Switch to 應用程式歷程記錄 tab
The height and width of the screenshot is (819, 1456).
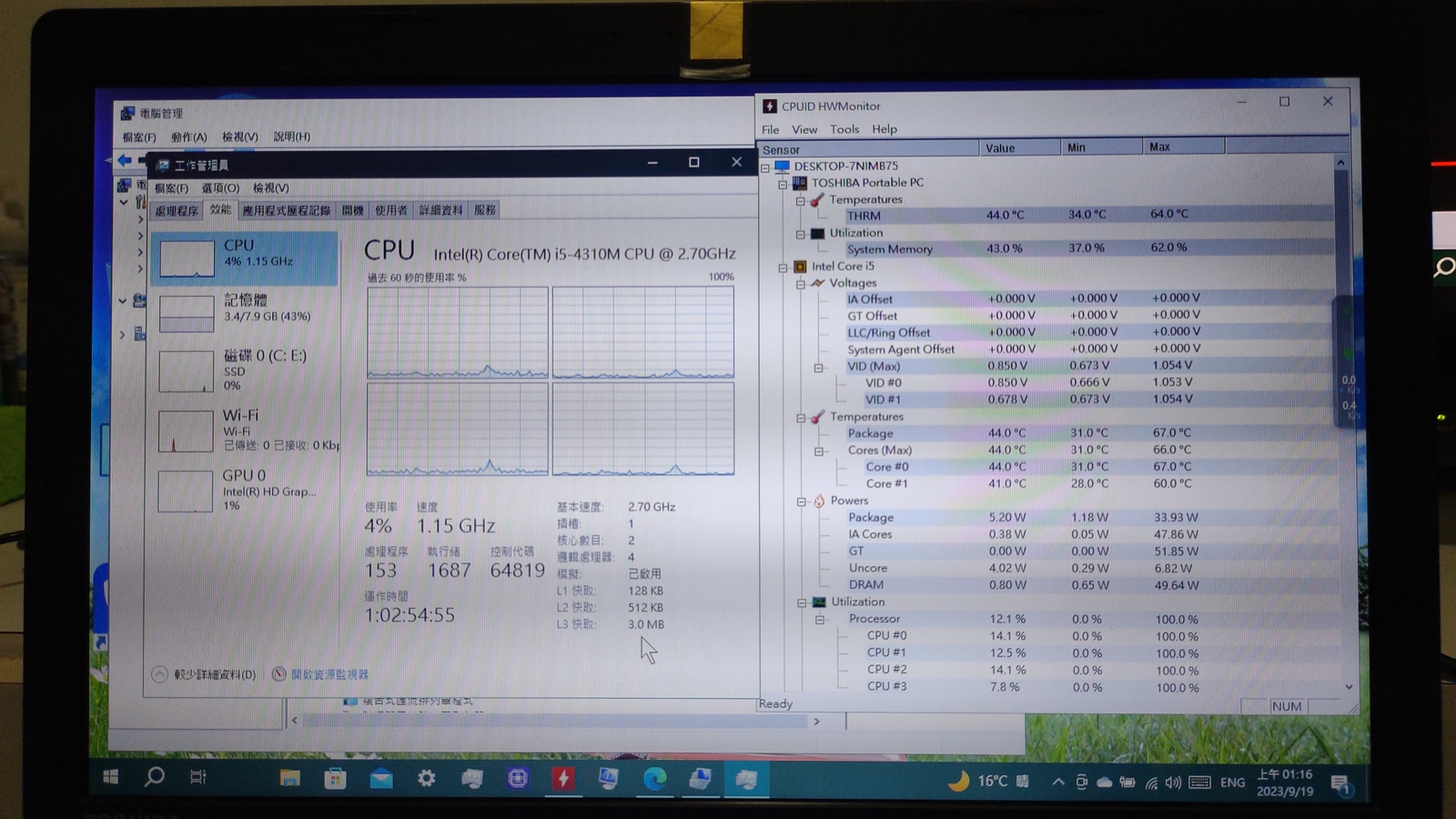[x=287, y=210]
